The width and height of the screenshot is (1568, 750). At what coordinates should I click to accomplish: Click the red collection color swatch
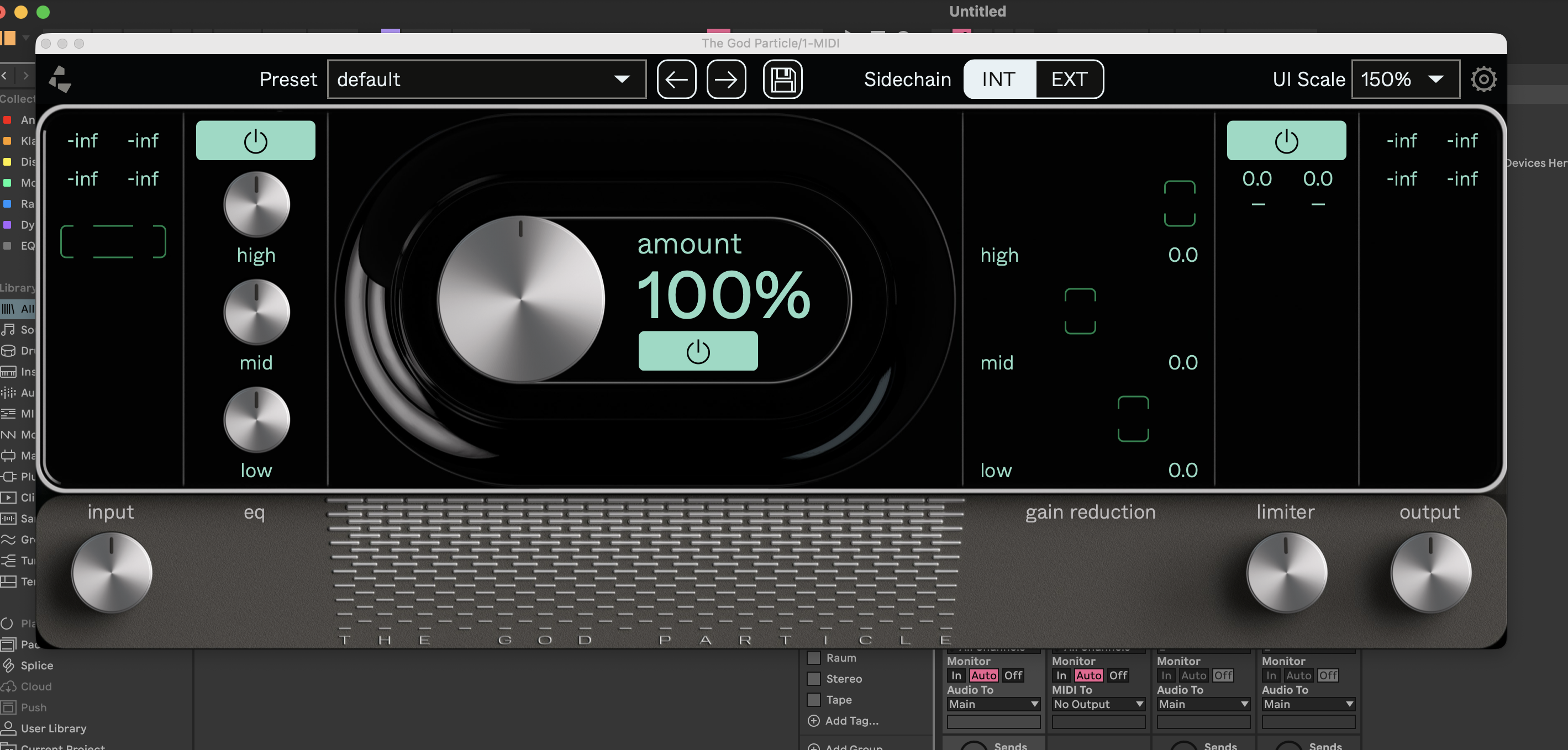(7, 120)
